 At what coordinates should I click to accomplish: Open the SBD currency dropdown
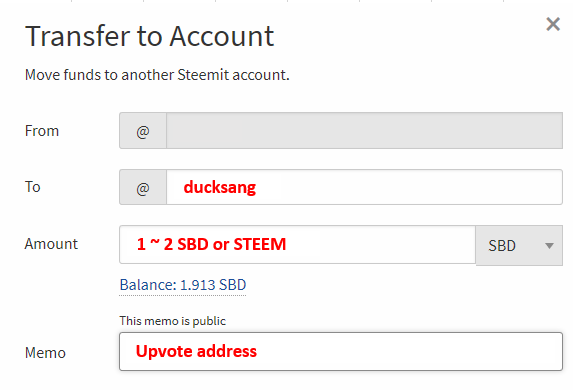click(x=519, y=245)
